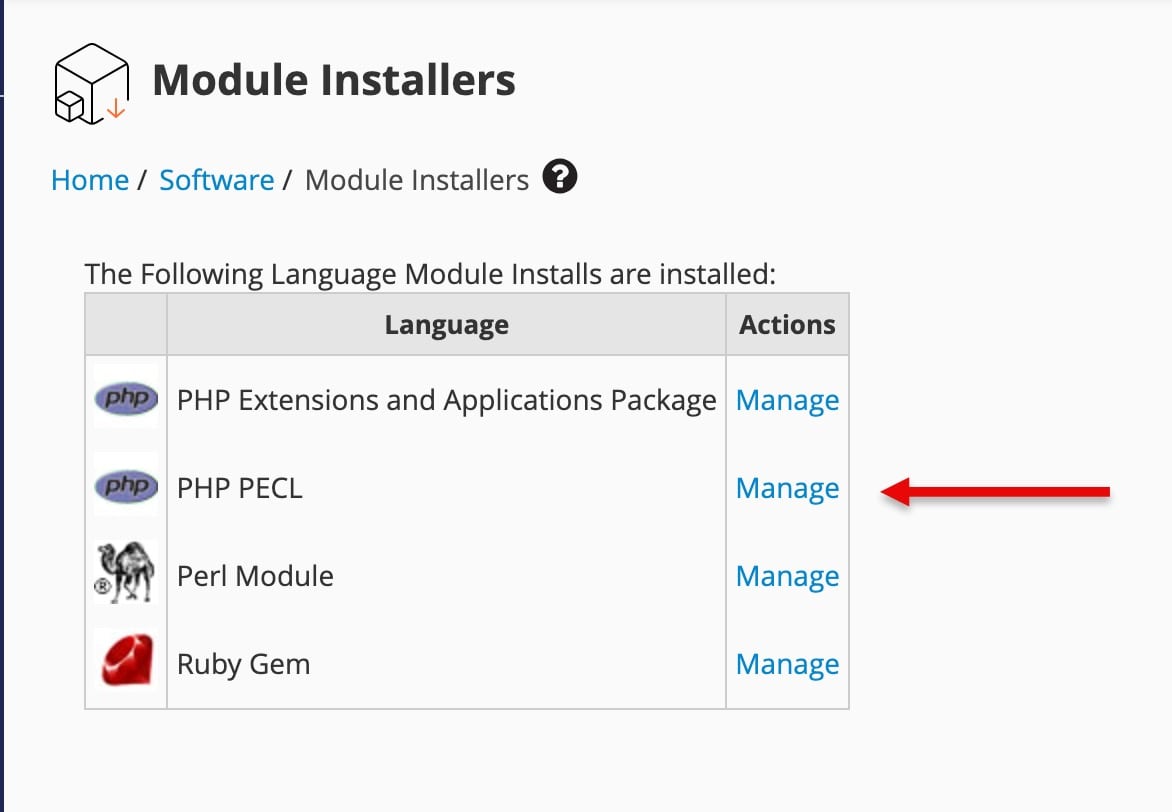
Task: Open the help question mark icon
Action: 560,178
